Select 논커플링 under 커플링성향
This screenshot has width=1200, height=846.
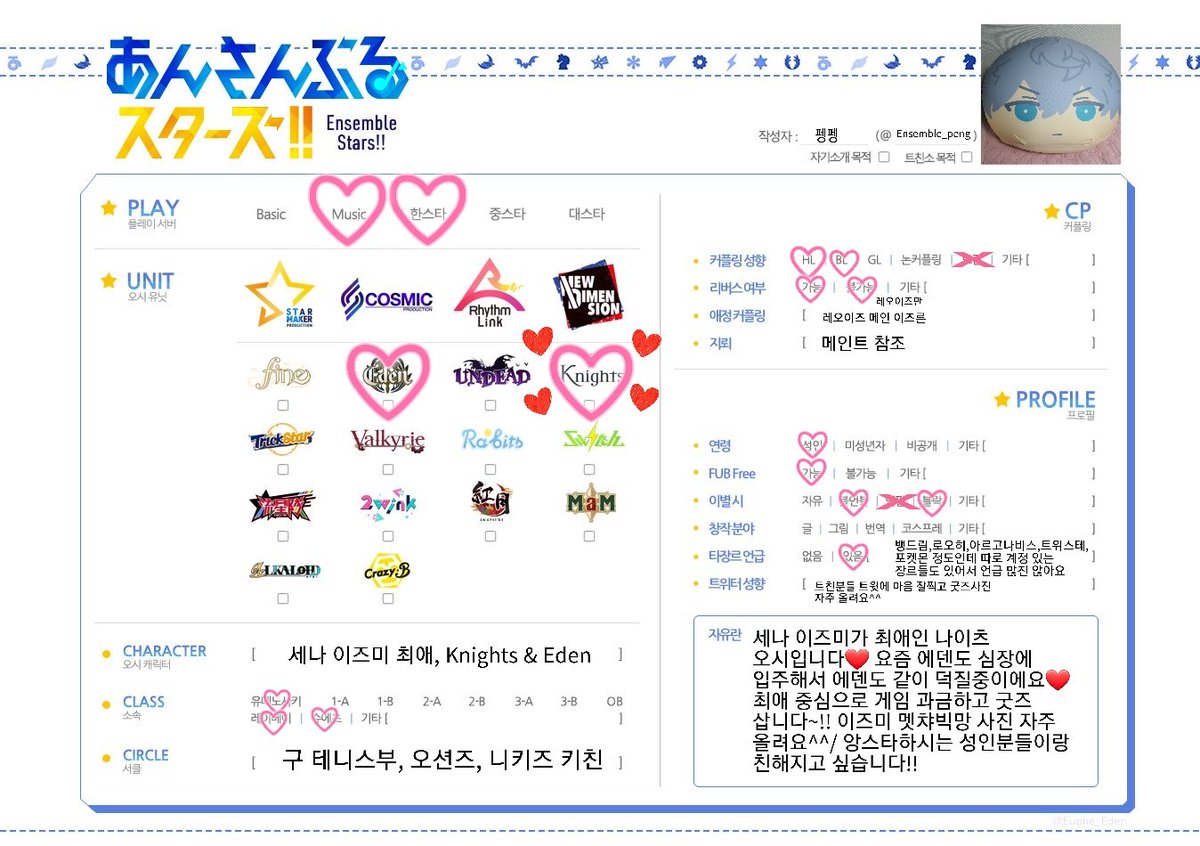[920, 260]
